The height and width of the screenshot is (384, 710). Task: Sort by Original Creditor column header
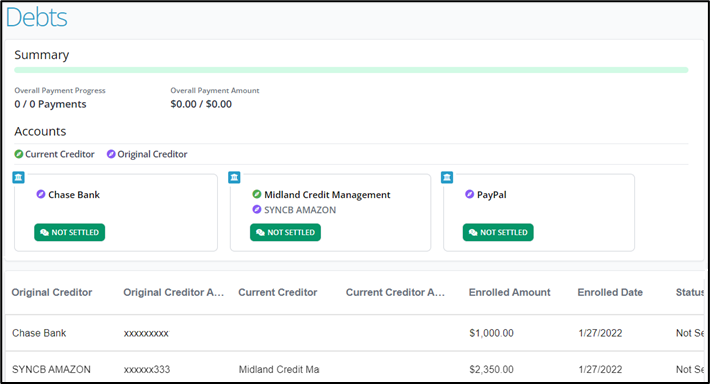click(x=52, y=293)
